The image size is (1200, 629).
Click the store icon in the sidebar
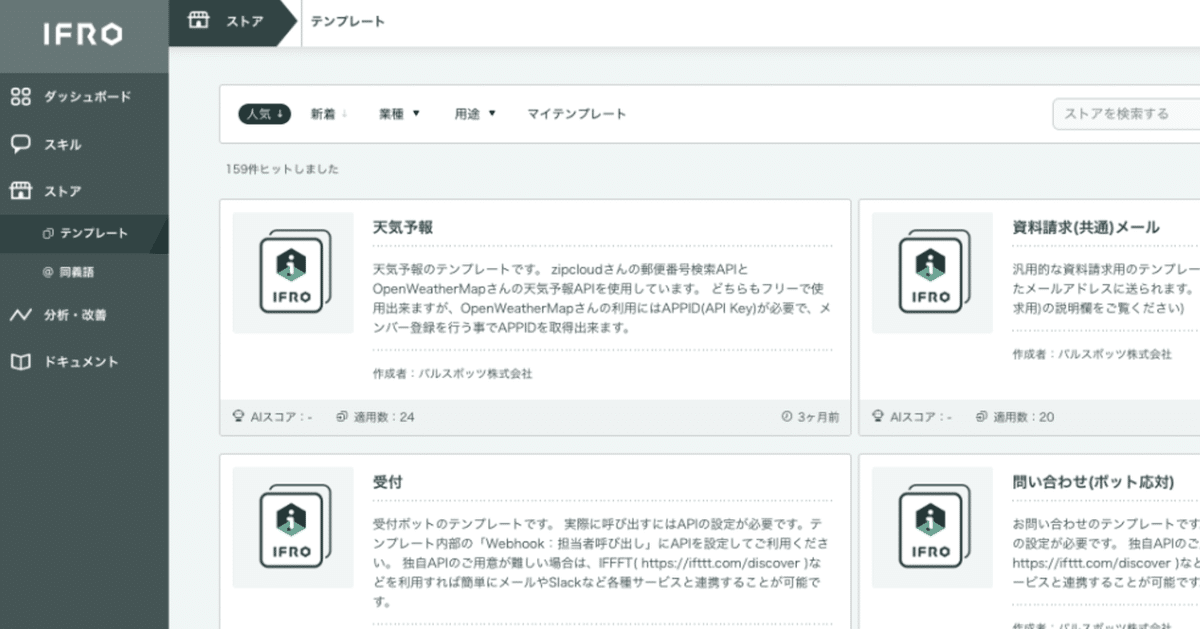[x=21, y=191]
